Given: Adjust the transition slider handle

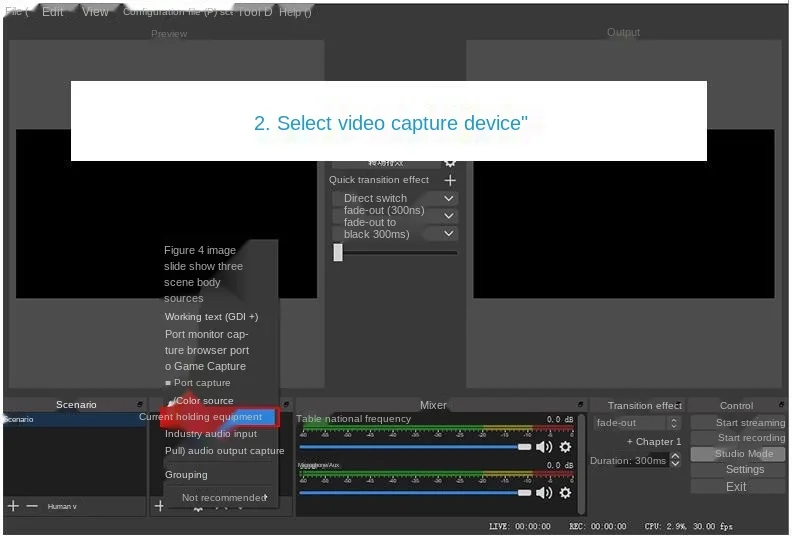Looking at the screenshot, I should pos(338,252).
